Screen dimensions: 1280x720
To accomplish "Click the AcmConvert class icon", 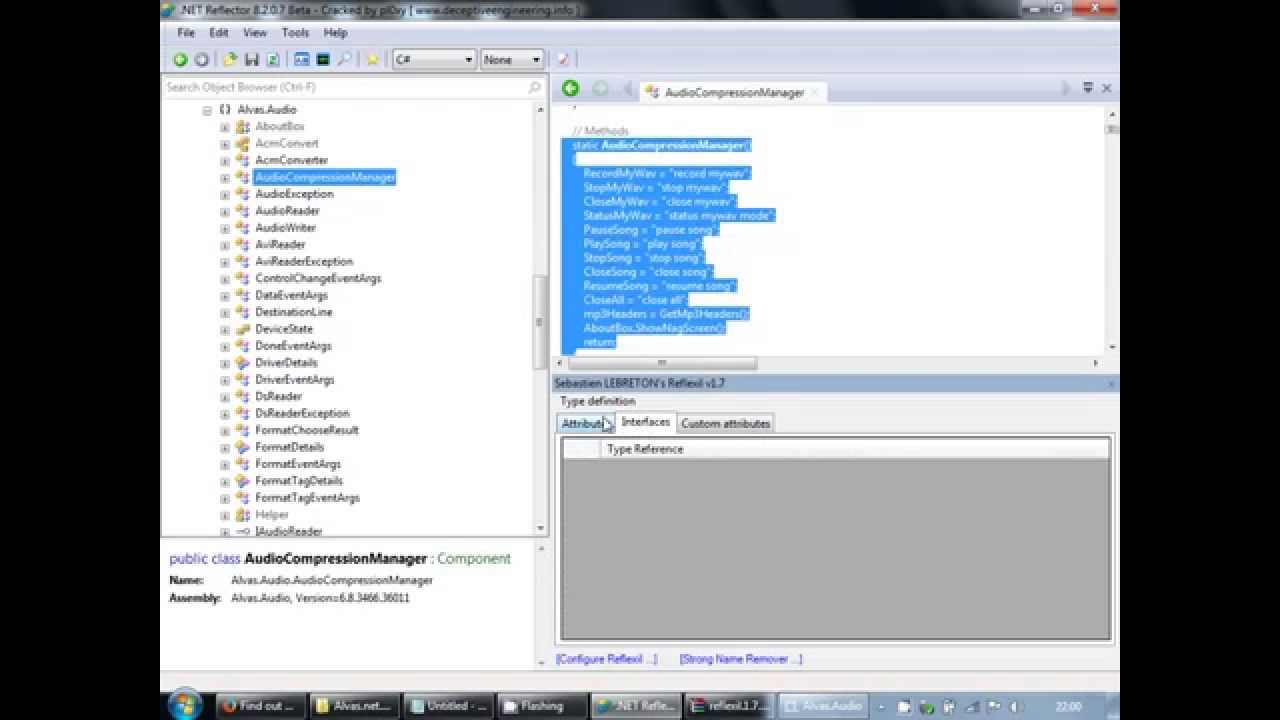I will point(242,144).
